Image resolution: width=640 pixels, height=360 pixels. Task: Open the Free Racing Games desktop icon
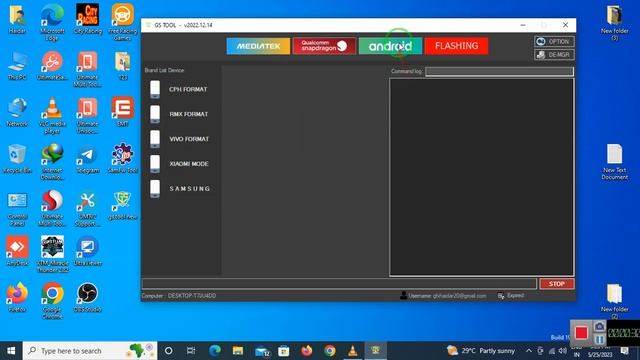(122, 22)
